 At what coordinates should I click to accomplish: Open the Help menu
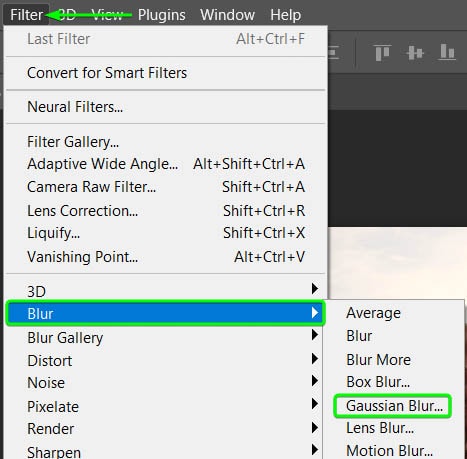point(285,15)
